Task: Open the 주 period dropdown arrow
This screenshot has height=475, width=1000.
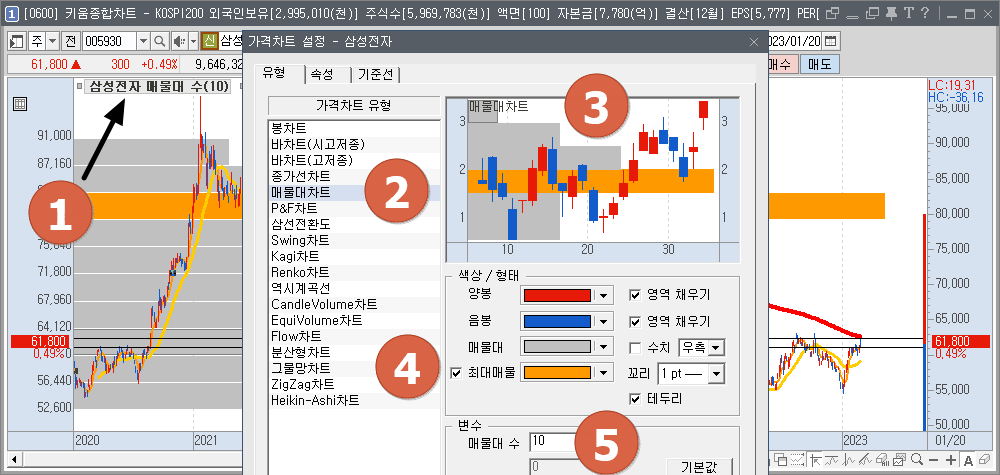Action: click(x=52, y=41)
